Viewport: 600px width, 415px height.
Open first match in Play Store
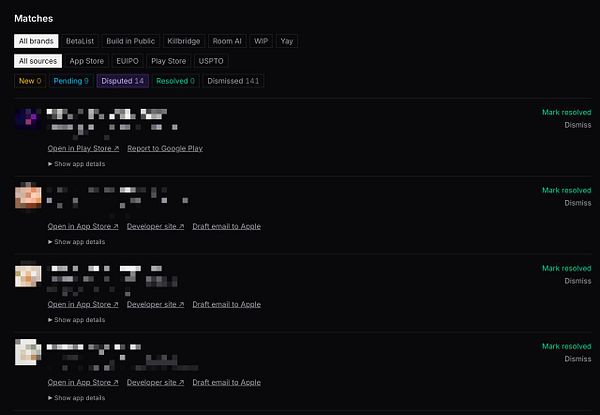pyautogui.click(x=83, y=148)
